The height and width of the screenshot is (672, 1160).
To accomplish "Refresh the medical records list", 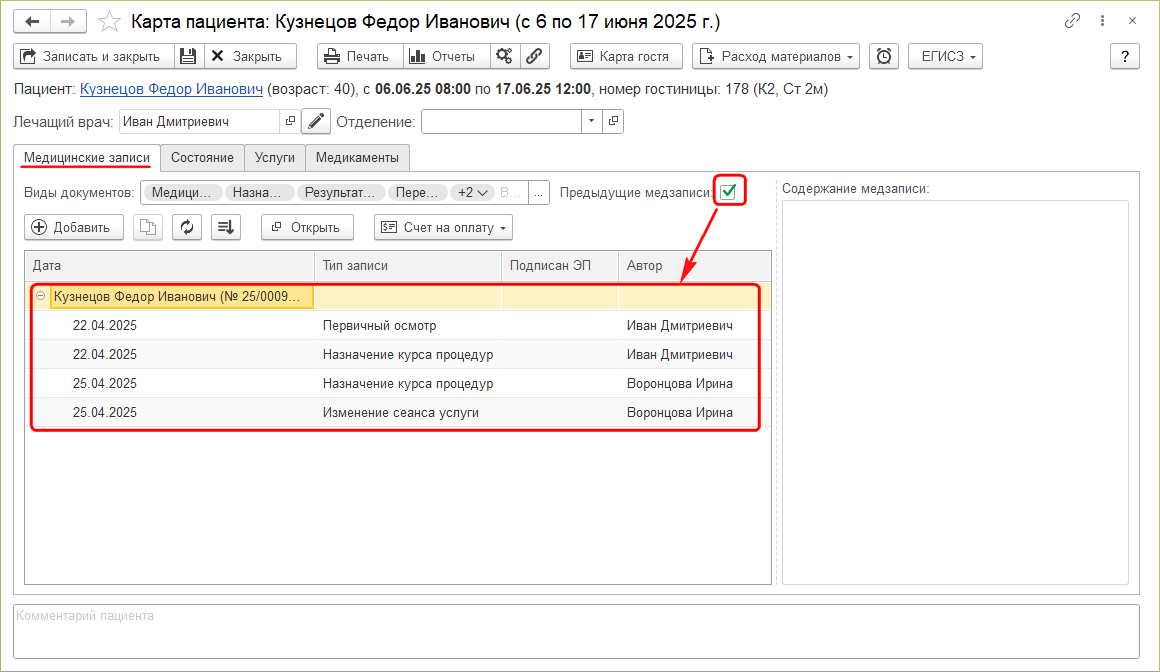I will (x=187, y=227).
